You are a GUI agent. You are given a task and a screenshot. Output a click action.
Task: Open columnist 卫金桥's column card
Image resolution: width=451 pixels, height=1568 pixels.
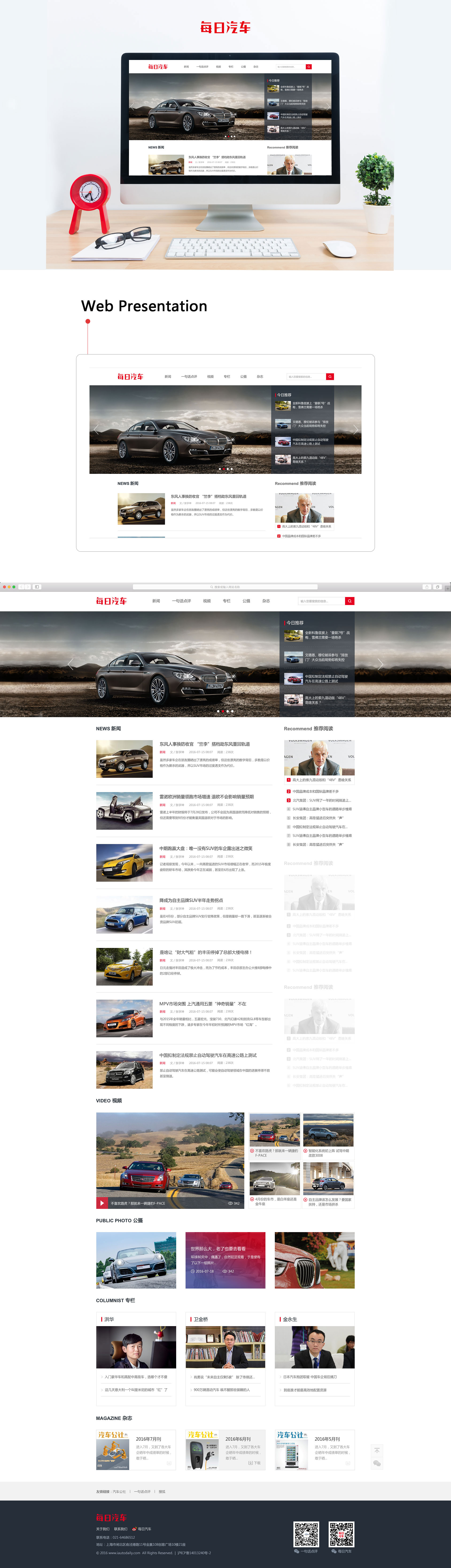(225, 1359)
